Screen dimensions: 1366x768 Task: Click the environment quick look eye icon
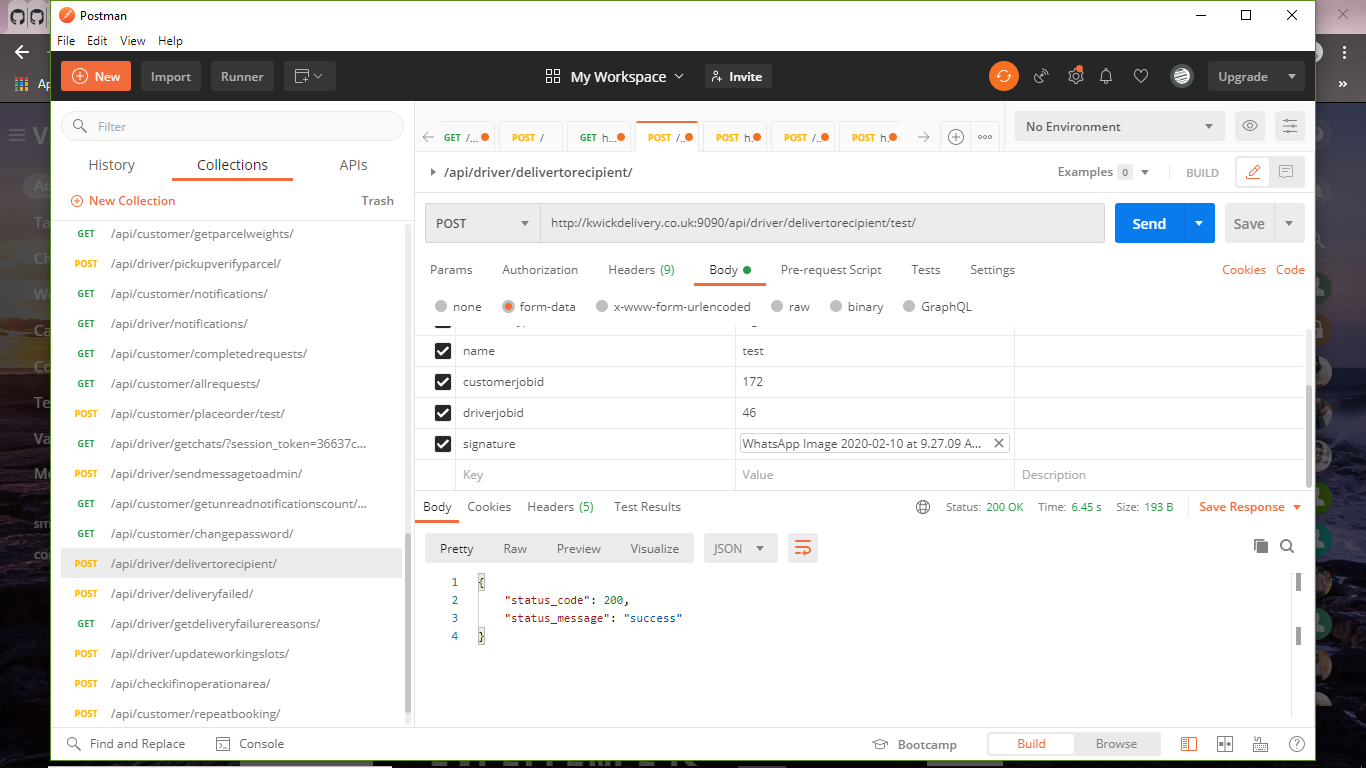(x=1249, y=126)
